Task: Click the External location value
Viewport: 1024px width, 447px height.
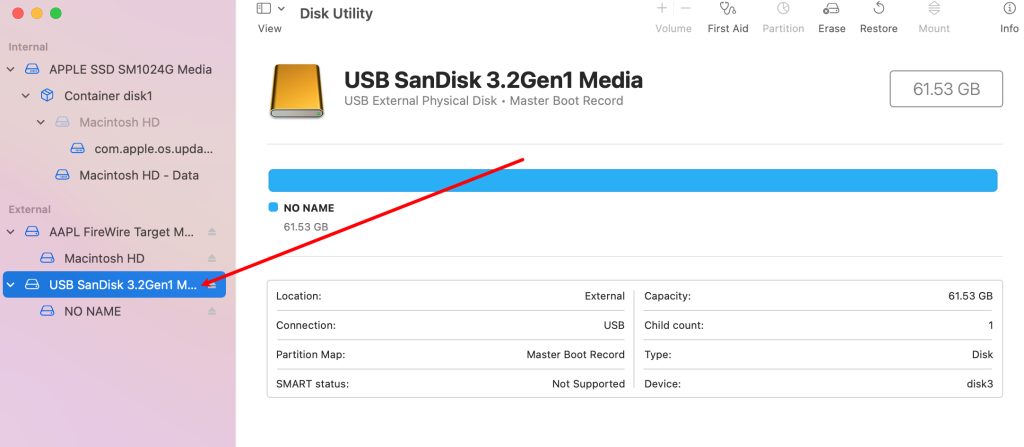Action: [605, 296]
